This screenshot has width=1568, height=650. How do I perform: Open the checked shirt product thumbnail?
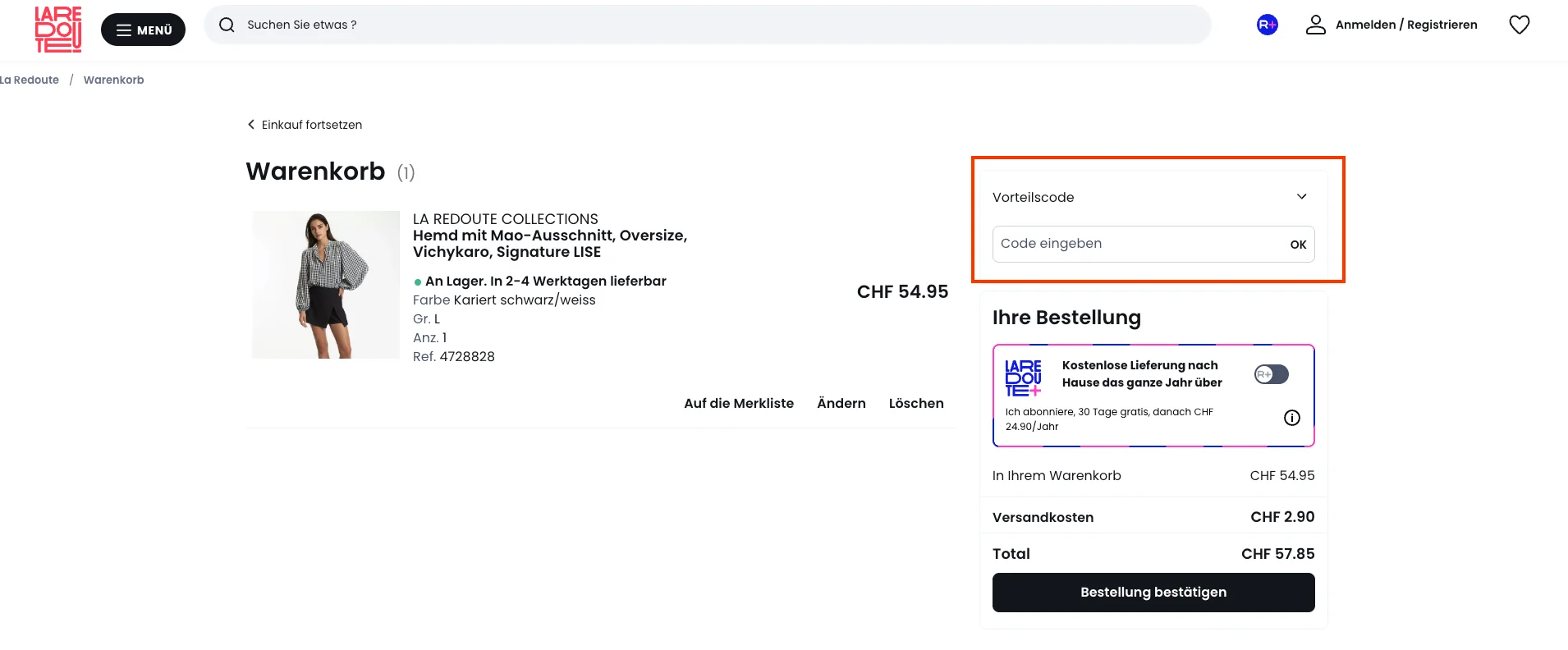pos(326,285)
